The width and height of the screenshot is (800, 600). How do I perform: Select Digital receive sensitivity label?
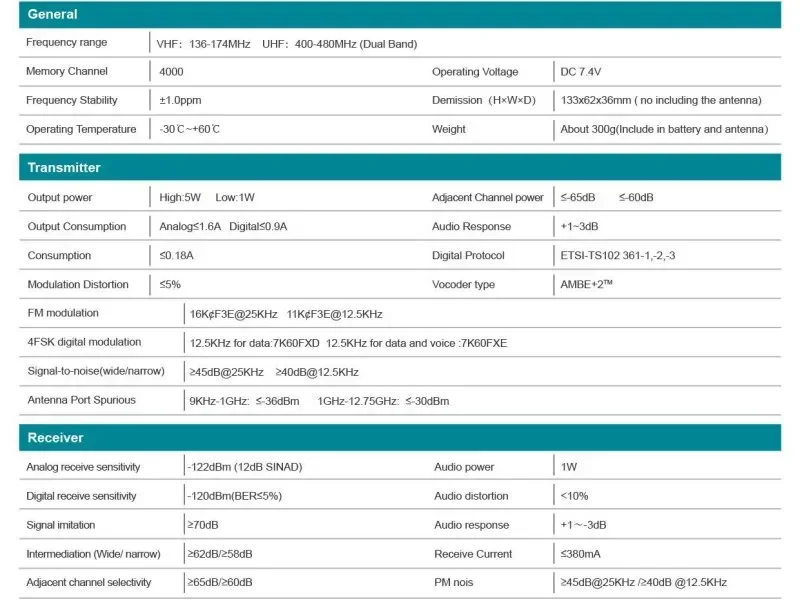[81, 496]
